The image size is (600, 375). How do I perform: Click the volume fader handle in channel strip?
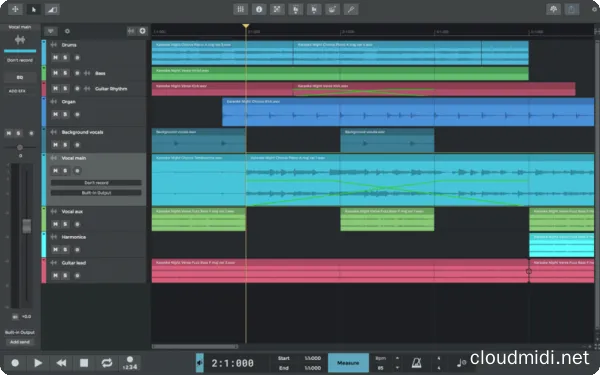tap(26, 226)
